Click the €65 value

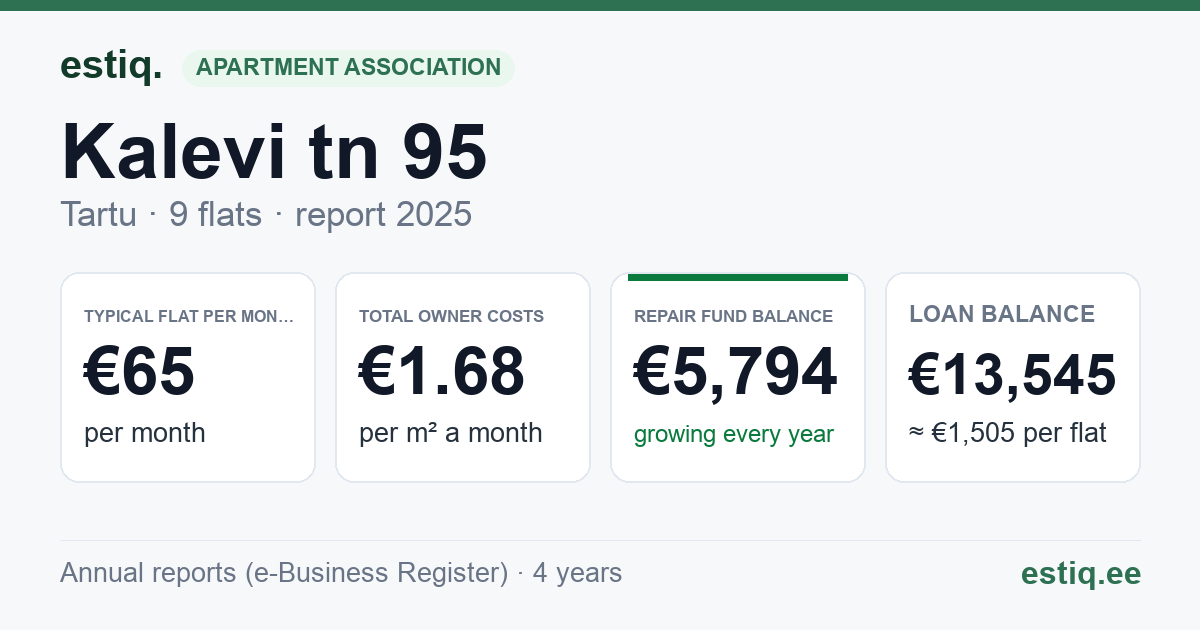[139, 373]
